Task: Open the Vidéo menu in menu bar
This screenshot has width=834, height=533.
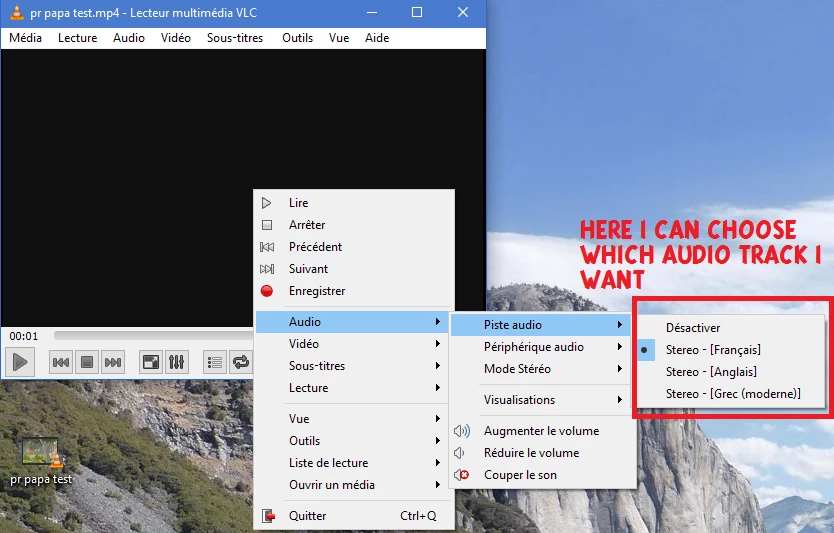Action: [176, 38]
